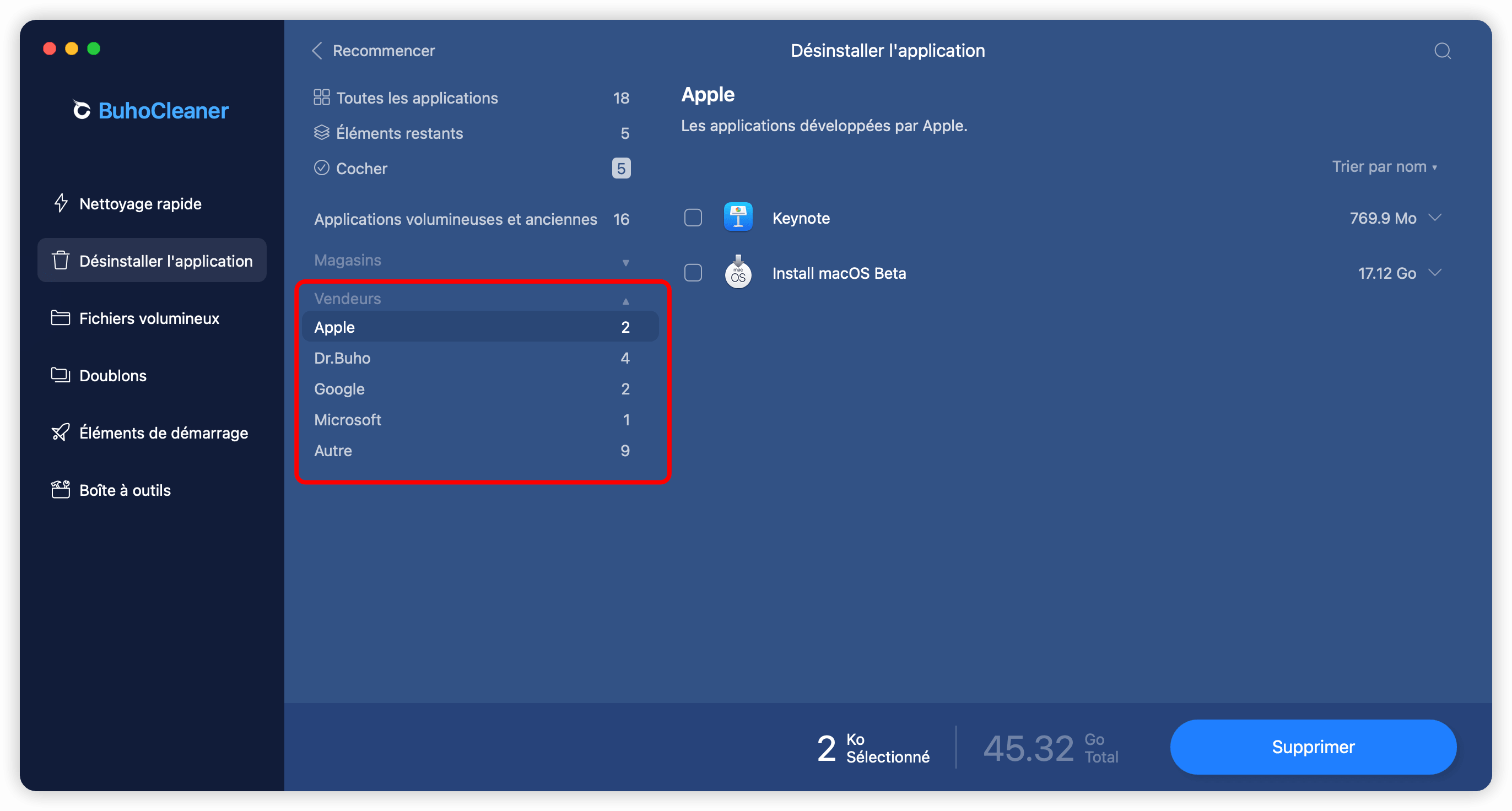Click the BuhoCleaner logo icon
The height and width of the screenshot is (811, 1512).
(x=82, y=110)
